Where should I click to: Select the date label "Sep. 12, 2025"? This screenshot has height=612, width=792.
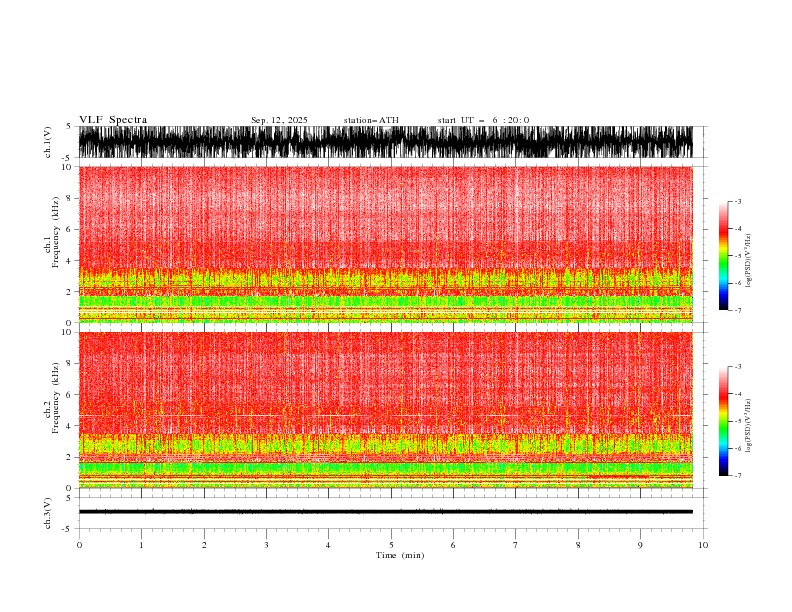[279, 120]
